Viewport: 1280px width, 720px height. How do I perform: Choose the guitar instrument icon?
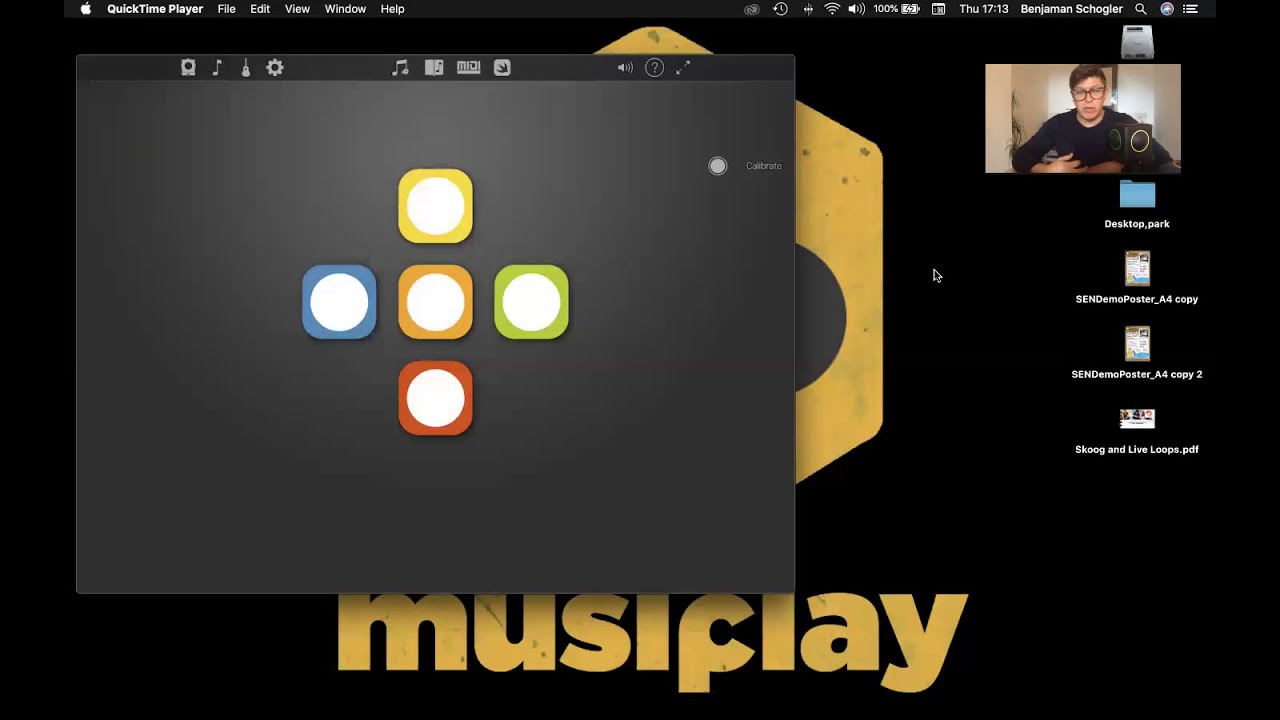246,67
